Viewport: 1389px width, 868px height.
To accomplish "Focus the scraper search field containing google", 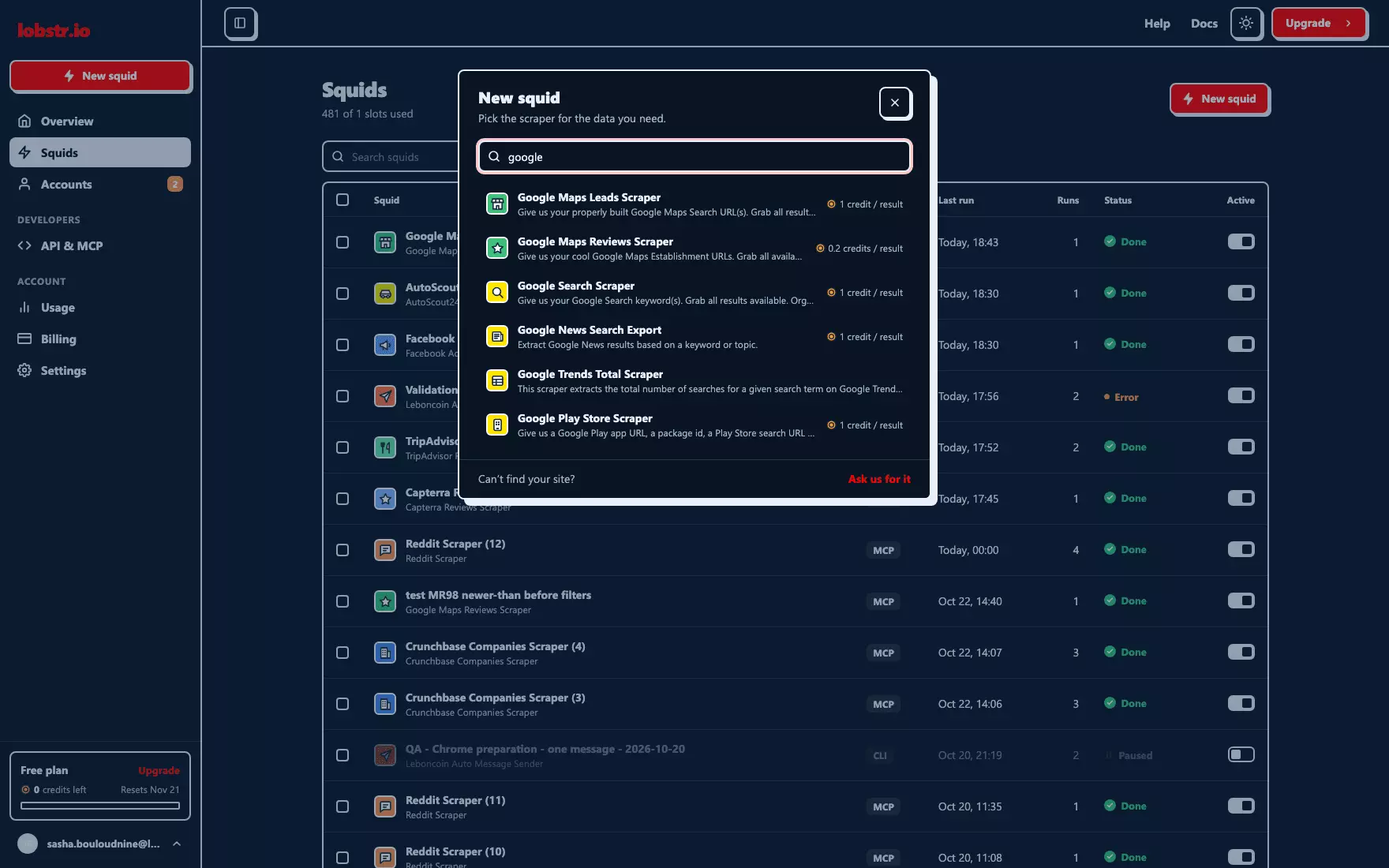I will 694,156.
